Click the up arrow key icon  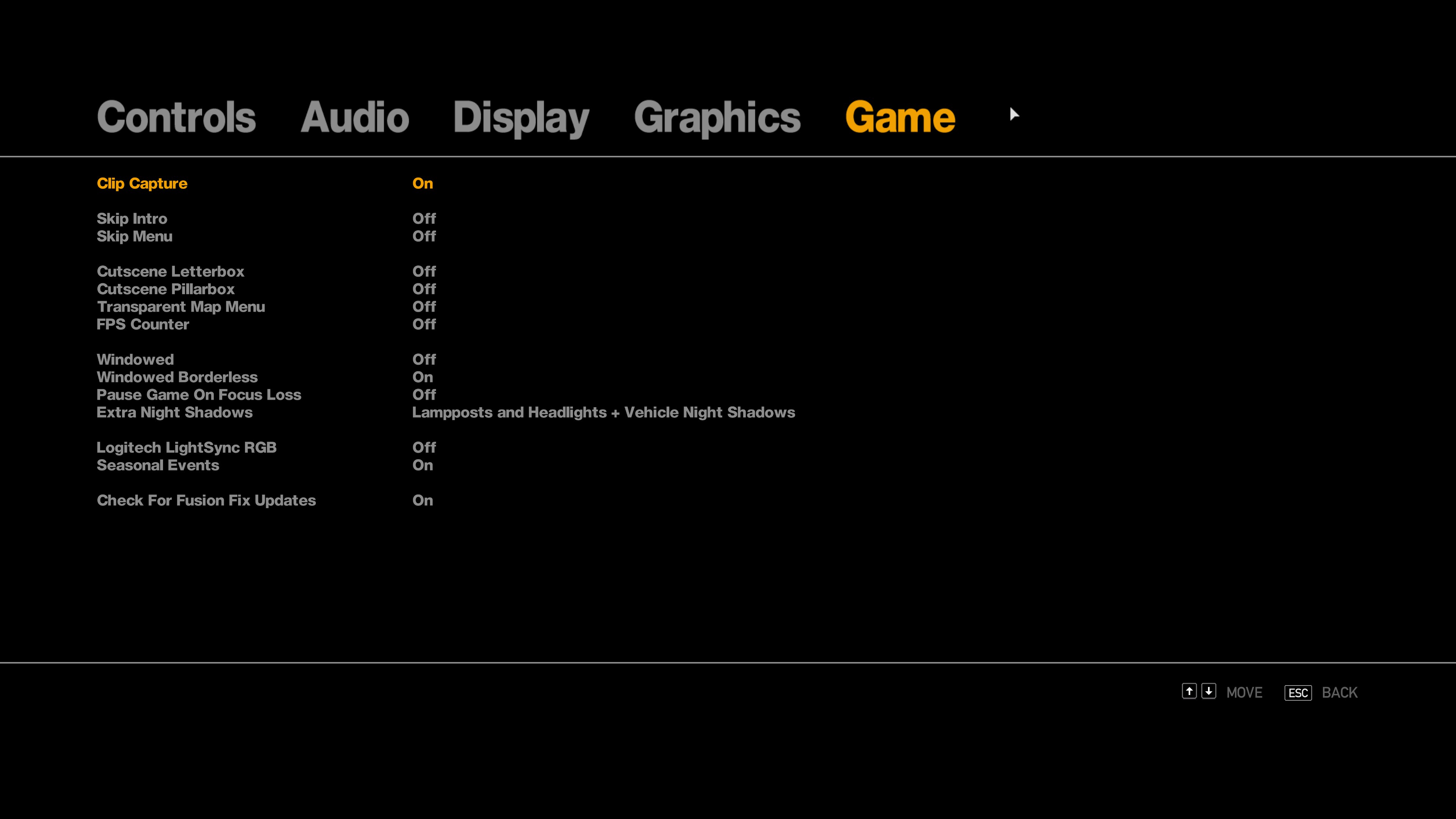click(1189, 691)
